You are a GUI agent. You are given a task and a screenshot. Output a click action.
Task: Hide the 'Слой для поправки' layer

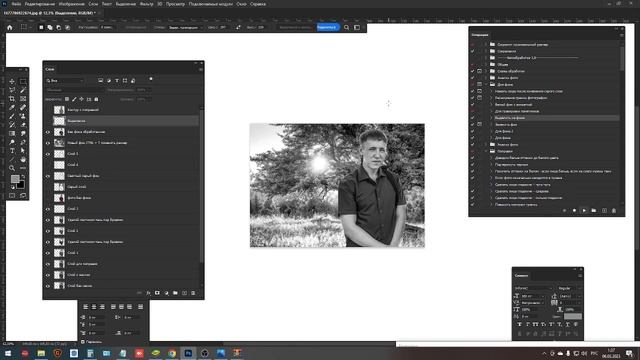[48, 264]
